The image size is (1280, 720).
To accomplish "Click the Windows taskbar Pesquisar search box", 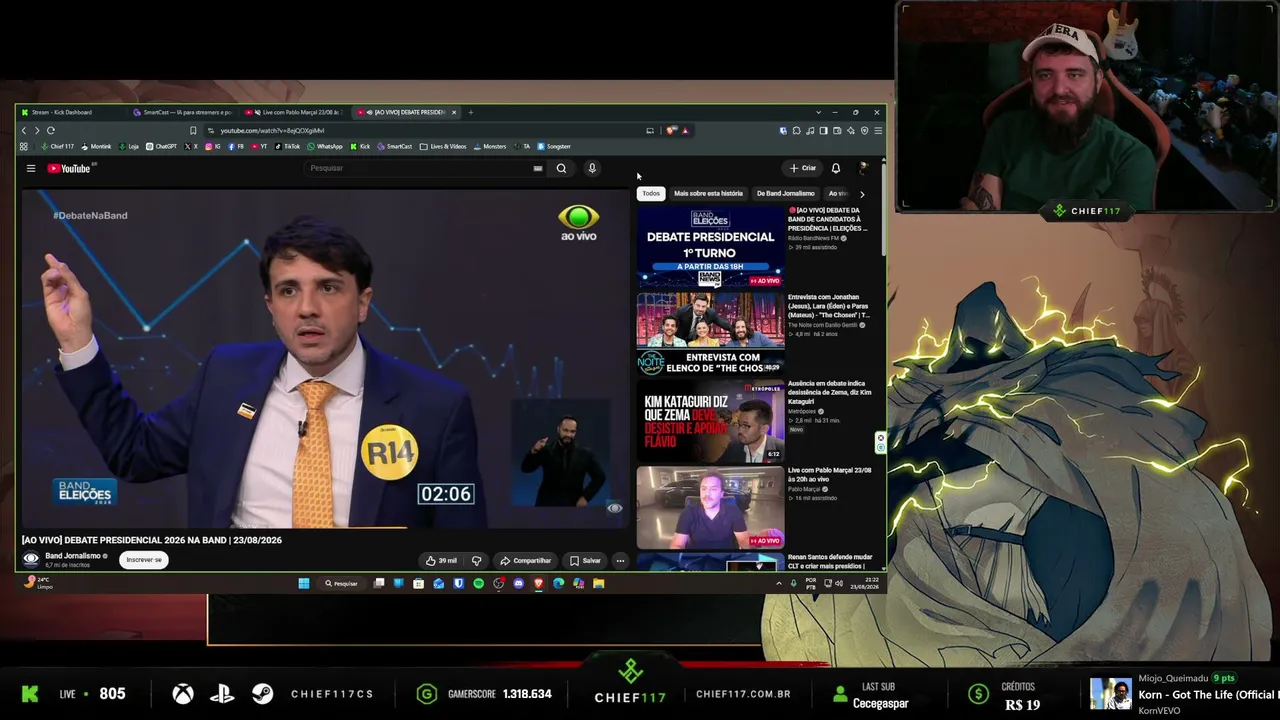I will click(341, 583).
